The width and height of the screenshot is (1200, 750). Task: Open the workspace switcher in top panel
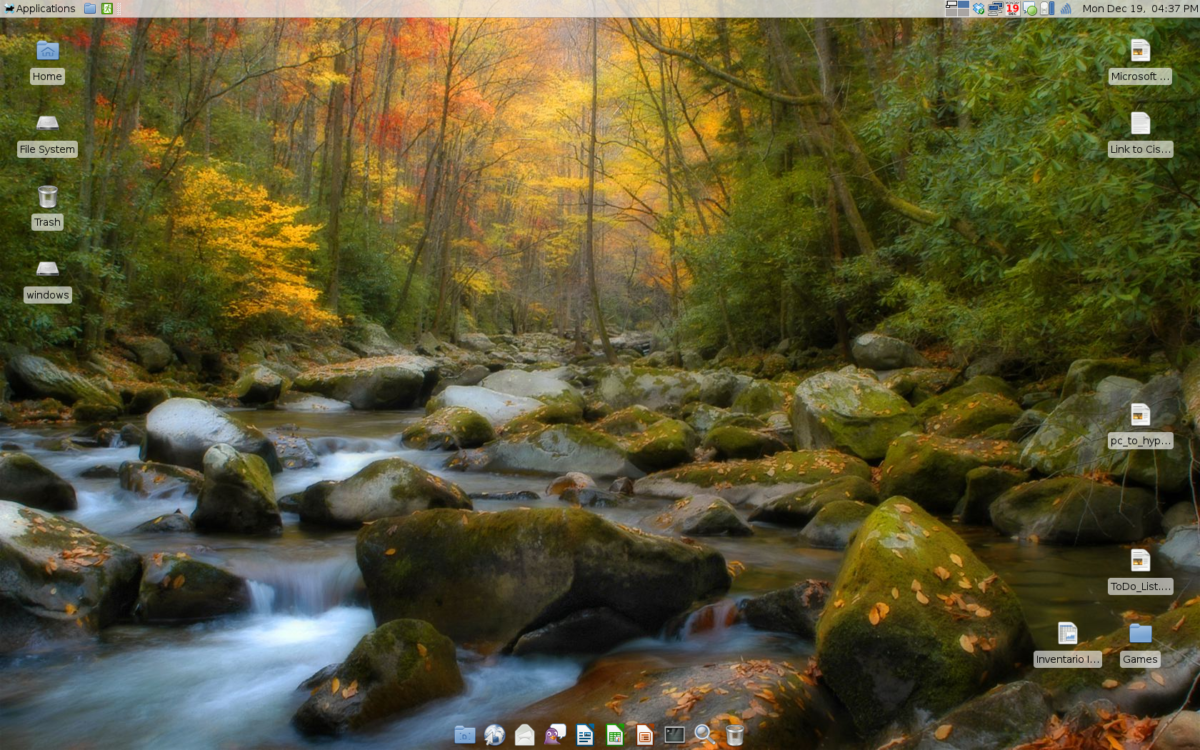click(x=957, y=8)
